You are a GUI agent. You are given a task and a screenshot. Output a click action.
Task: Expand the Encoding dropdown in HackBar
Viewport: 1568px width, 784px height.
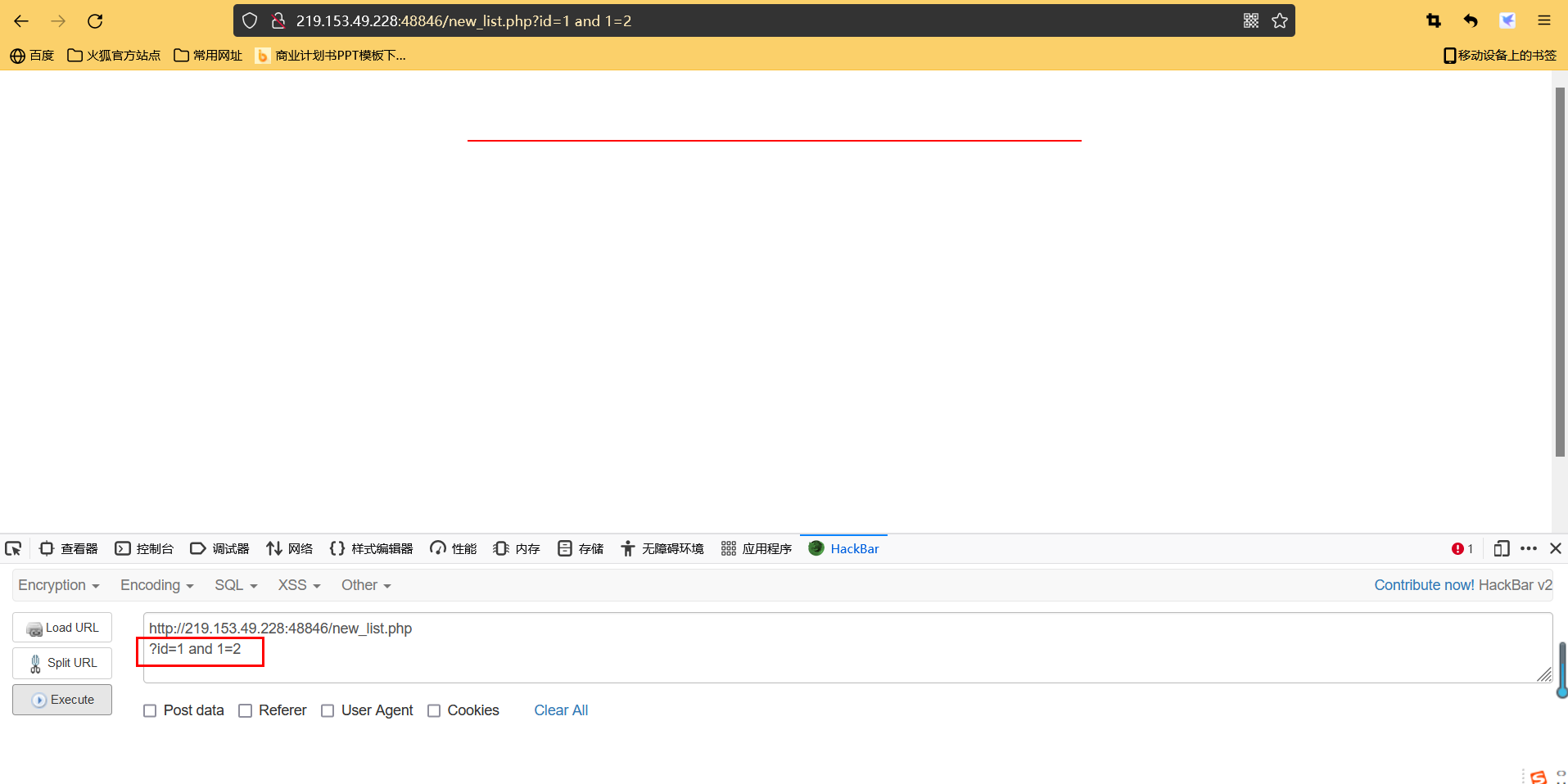[x=157, y=585]
